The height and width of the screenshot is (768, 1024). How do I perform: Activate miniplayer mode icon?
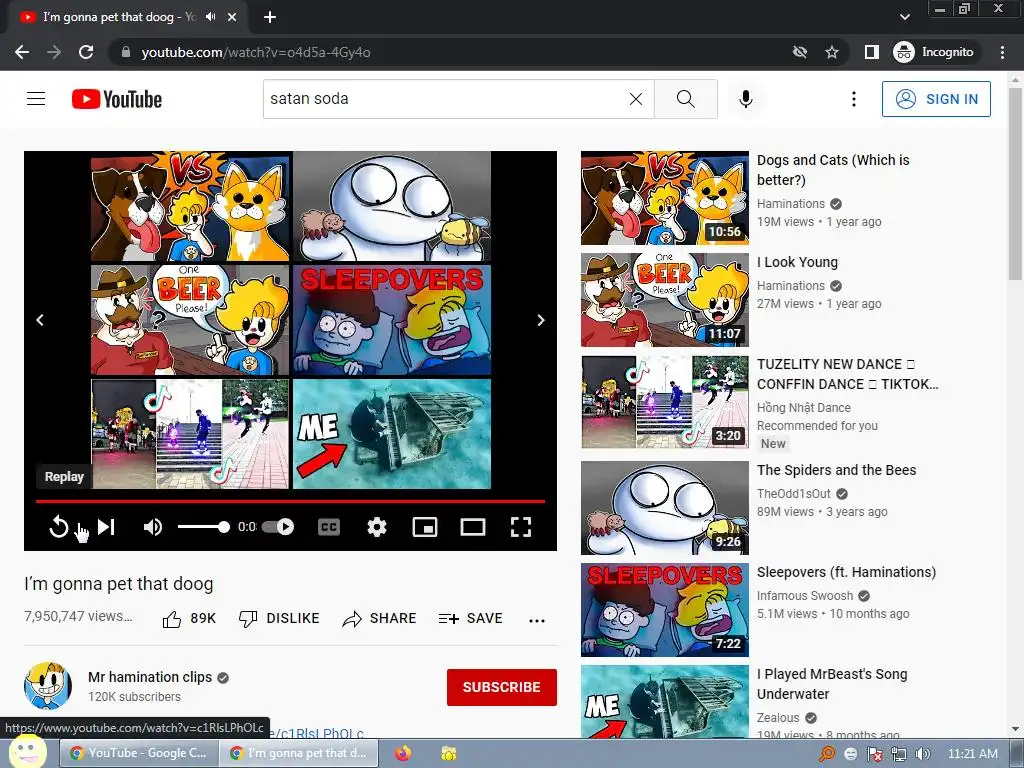pyautogui.click(x=425, y=526)
